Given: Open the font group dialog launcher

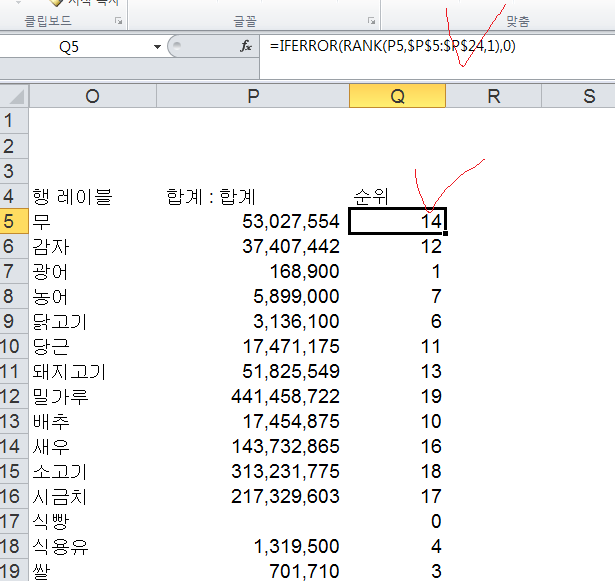Looking at the screenshot, I should [x=371, y=21].
